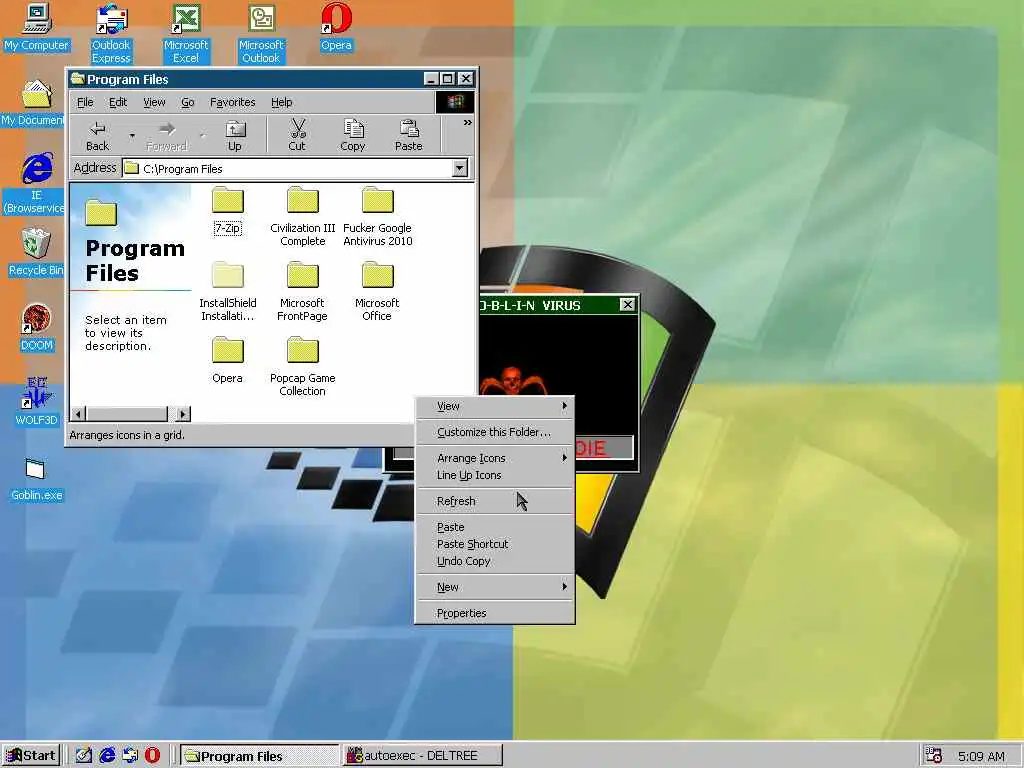The height and width of the screenshot is (768, 1024).
Task: Choose Refresh in the context menu
Action: [495, 502]
